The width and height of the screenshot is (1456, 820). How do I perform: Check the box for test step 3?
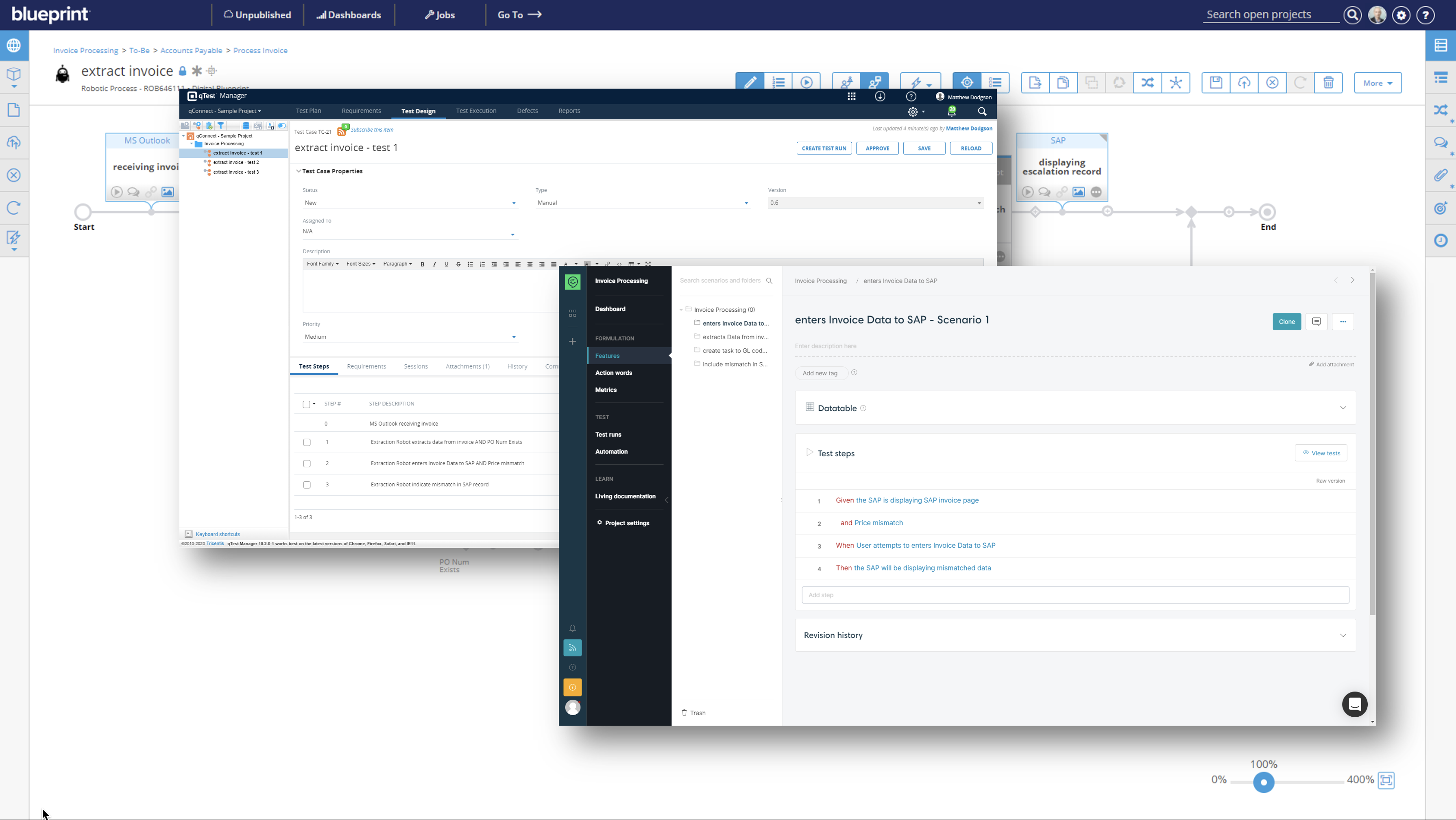point(307,485)
